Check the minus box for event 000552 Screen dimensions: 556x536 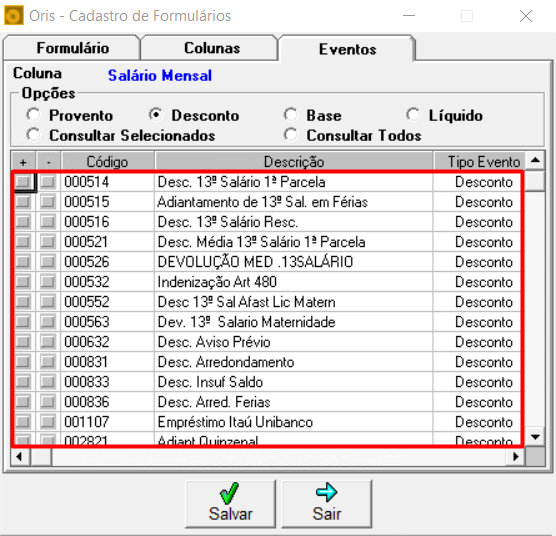(48, 302)
